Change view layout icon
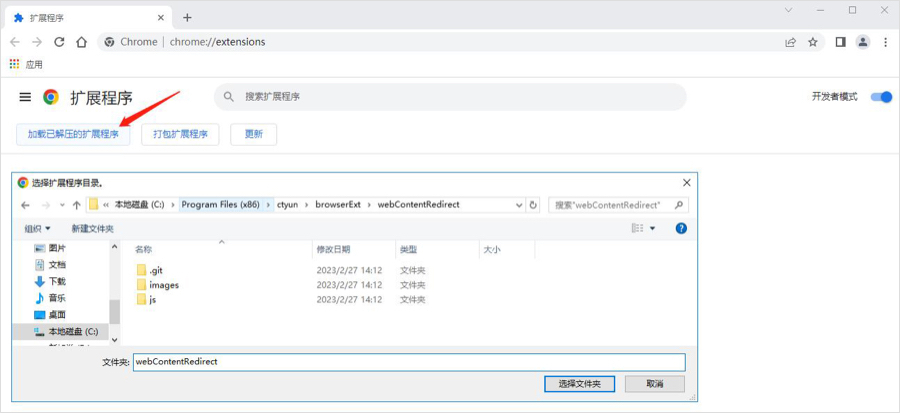Screen dimensions: 900x413 [x=637, y=228]
